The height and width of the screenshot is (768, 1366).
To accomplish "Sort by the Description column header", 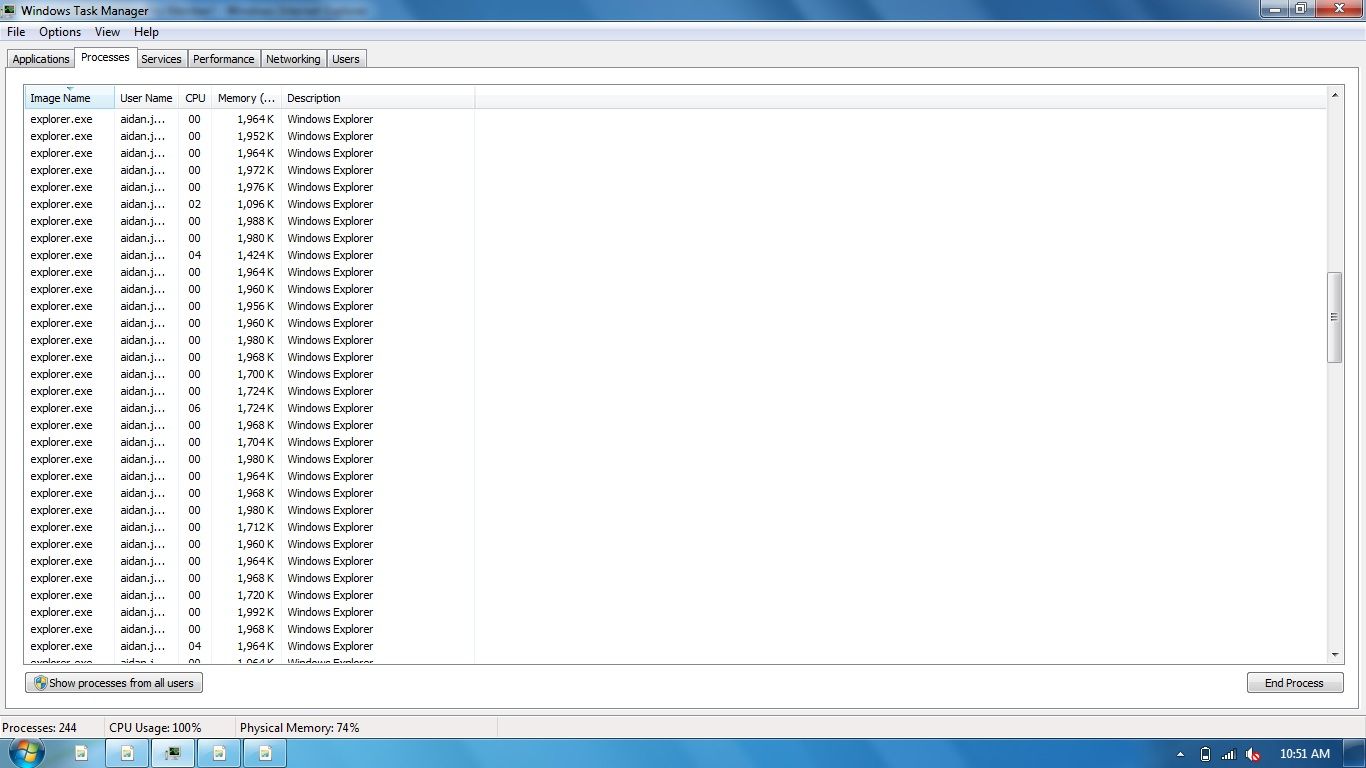I will pyautogui.click(x=378, y=98).
